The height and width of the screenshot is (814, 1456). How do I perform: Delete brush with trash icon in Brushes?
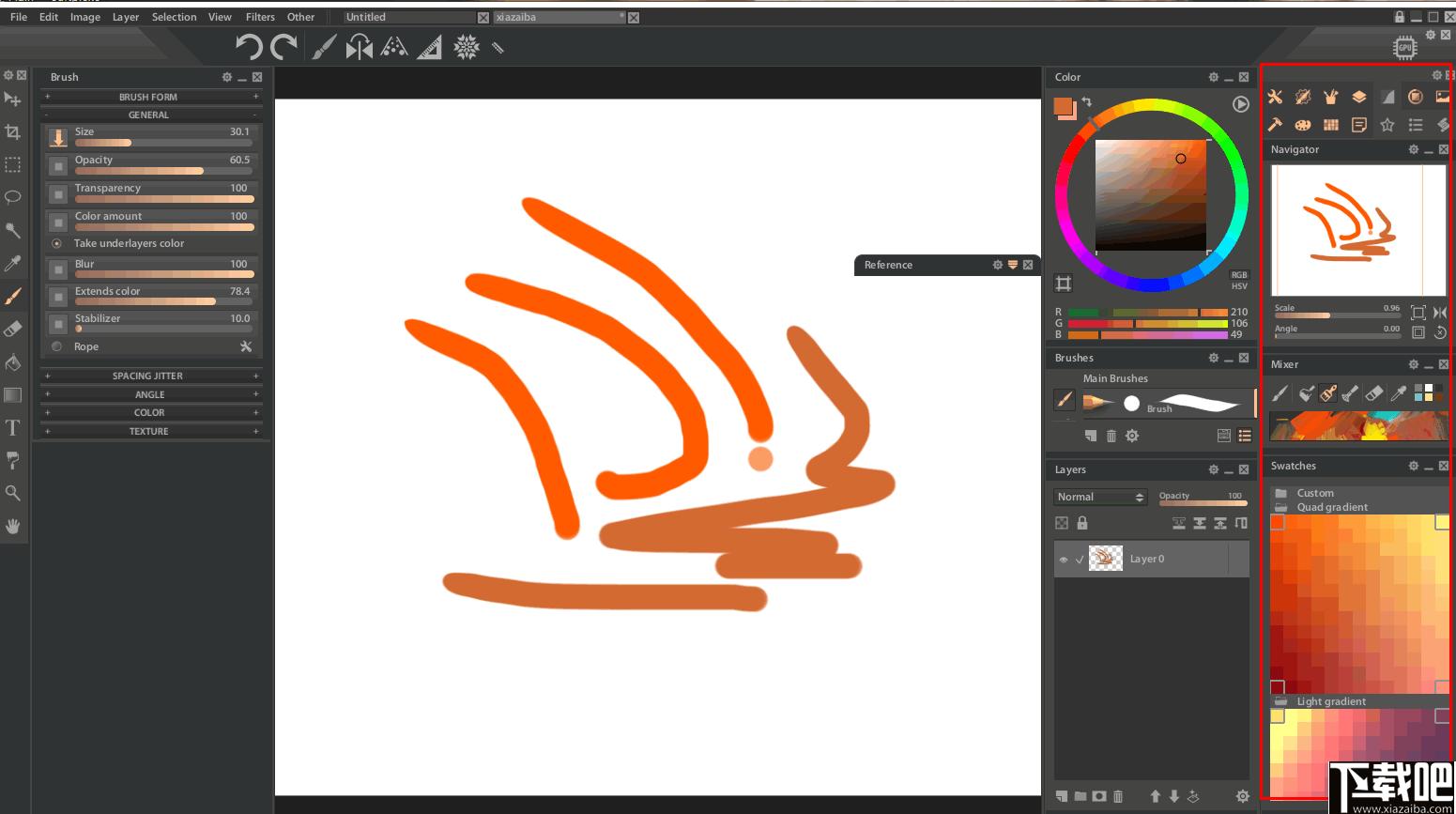(1111, 436)
